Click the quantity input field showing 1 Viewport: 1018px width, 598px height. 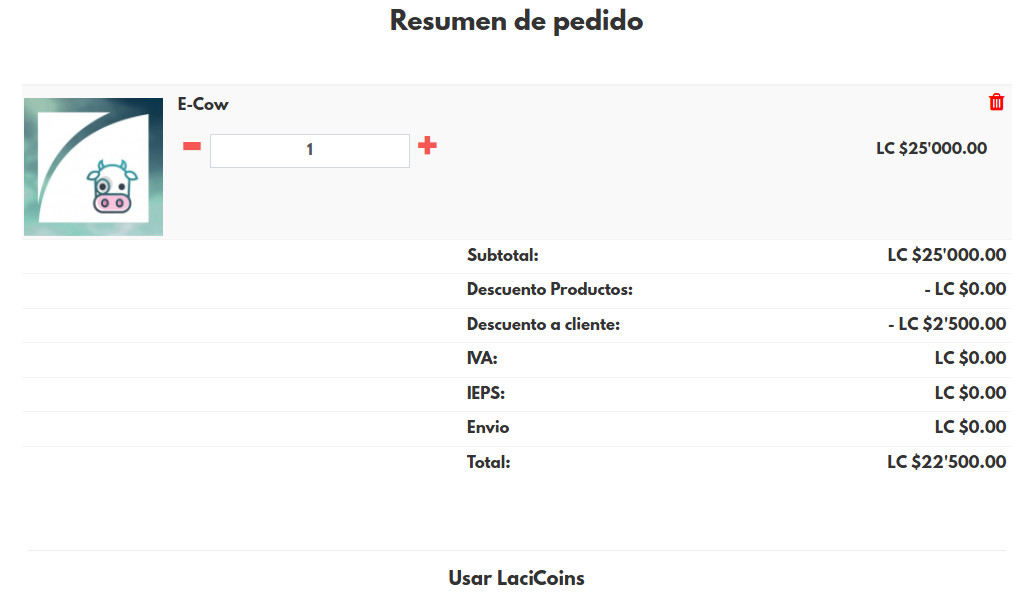(x=309, y=151)
